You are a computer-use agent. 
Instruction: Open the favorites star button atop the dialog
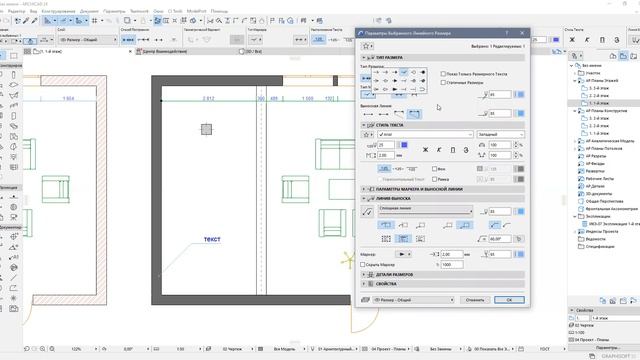pos(367,46)
